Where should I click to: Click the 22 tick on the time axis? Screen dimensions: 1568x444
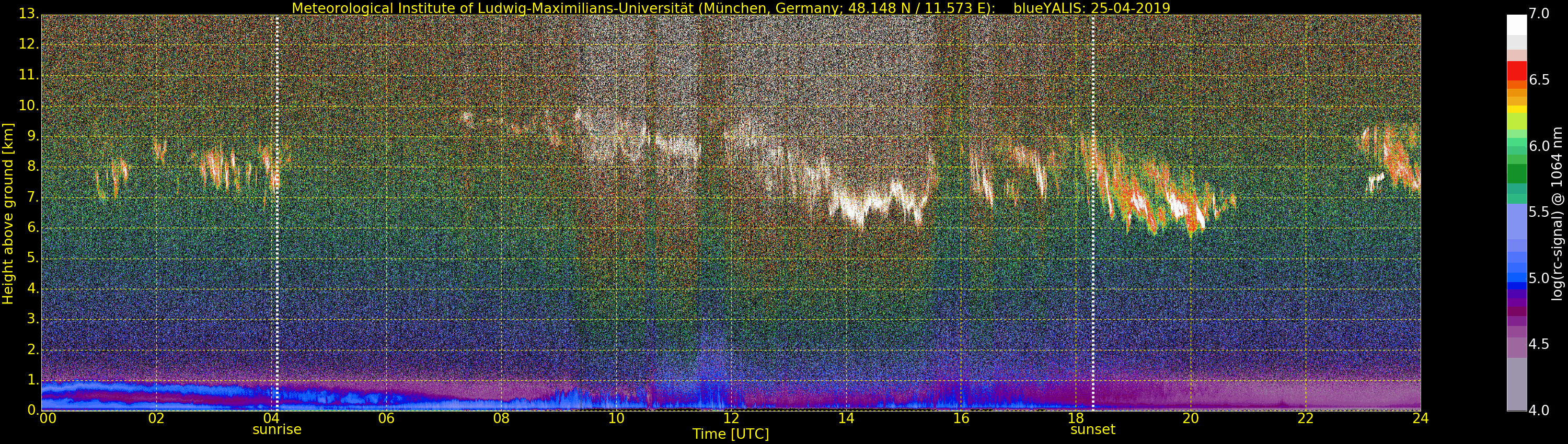coord(1306,418)
